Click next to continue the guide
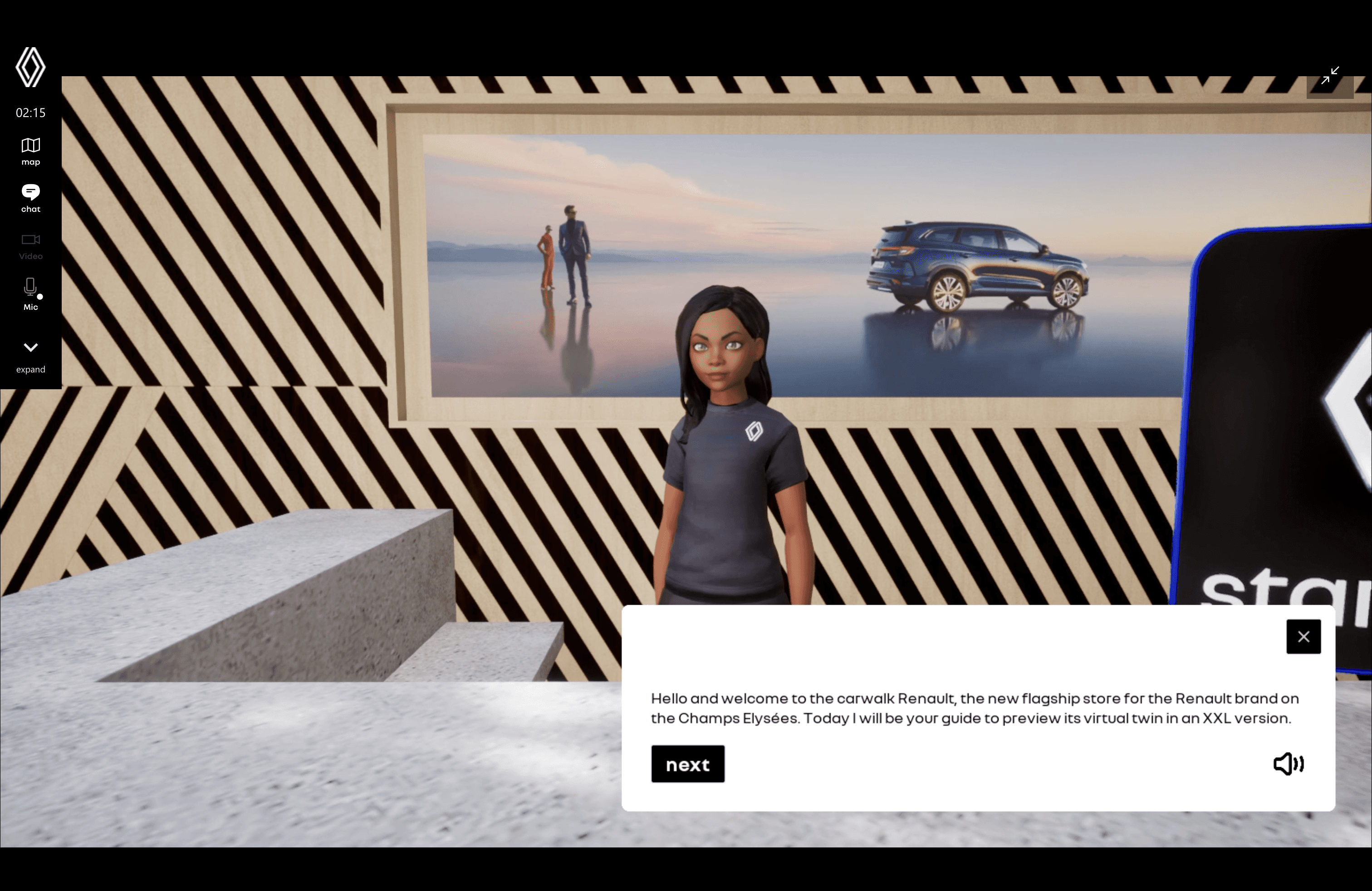 point(688,764)
